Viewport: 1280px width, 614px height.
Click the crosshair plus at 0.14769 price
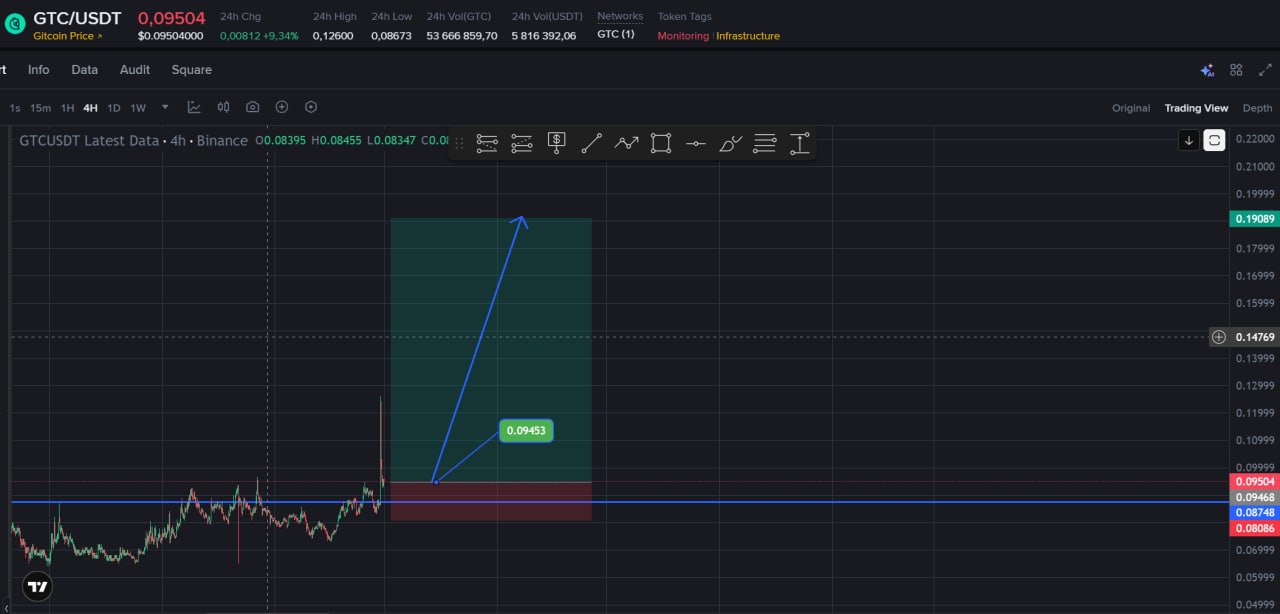(x=1218, y=337)
